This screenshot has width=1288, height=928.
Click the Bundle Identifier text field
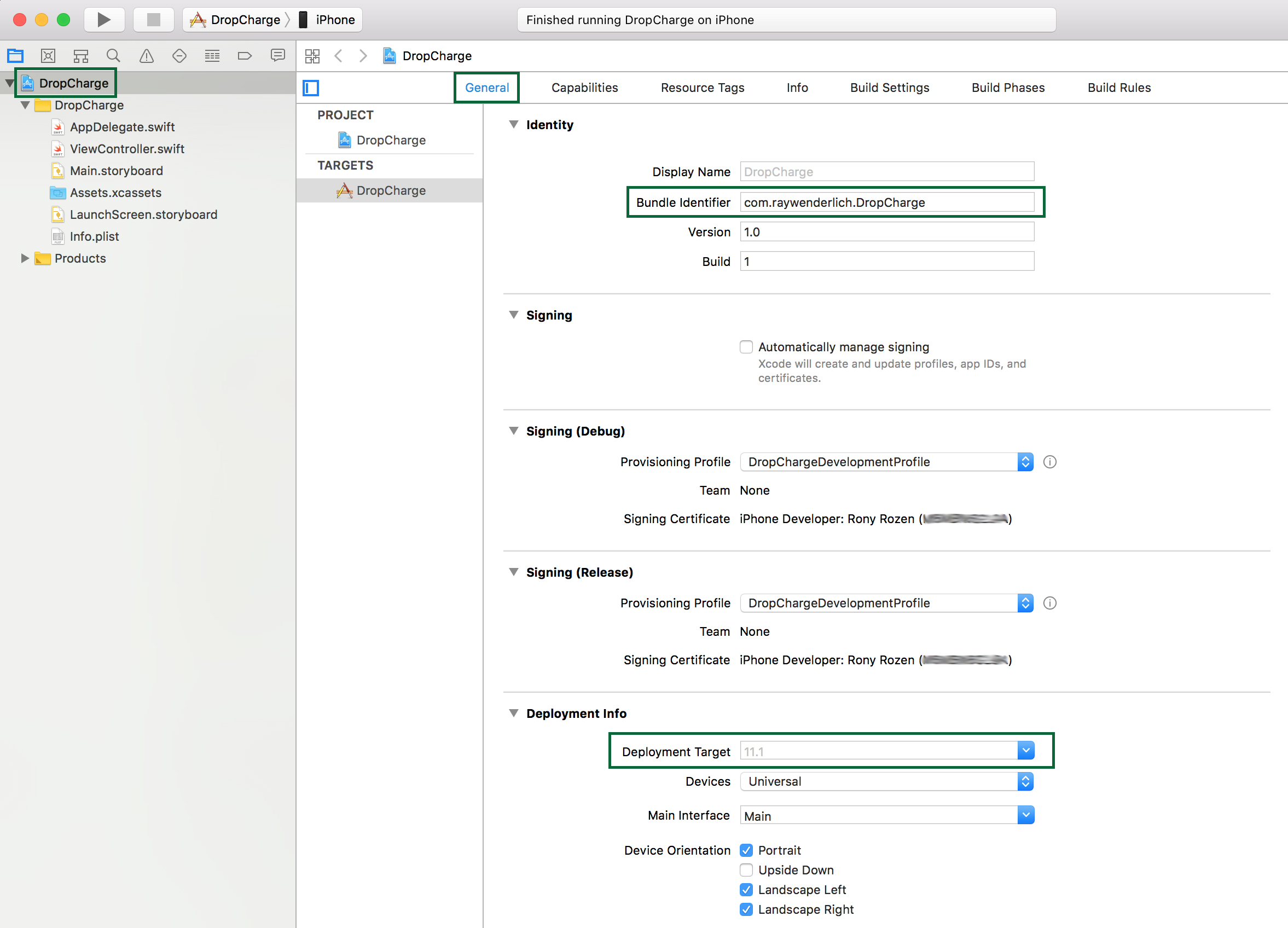point(886,202)
